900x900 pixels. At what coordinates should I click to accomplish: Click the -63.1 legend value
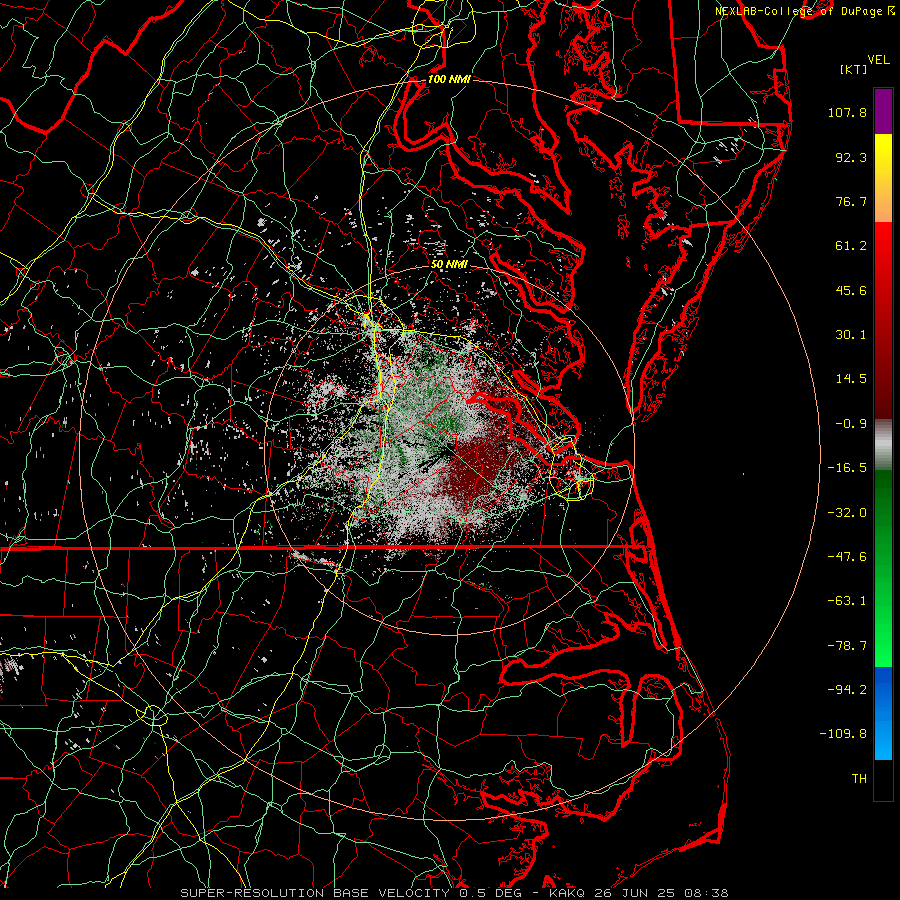click(847, 601)
